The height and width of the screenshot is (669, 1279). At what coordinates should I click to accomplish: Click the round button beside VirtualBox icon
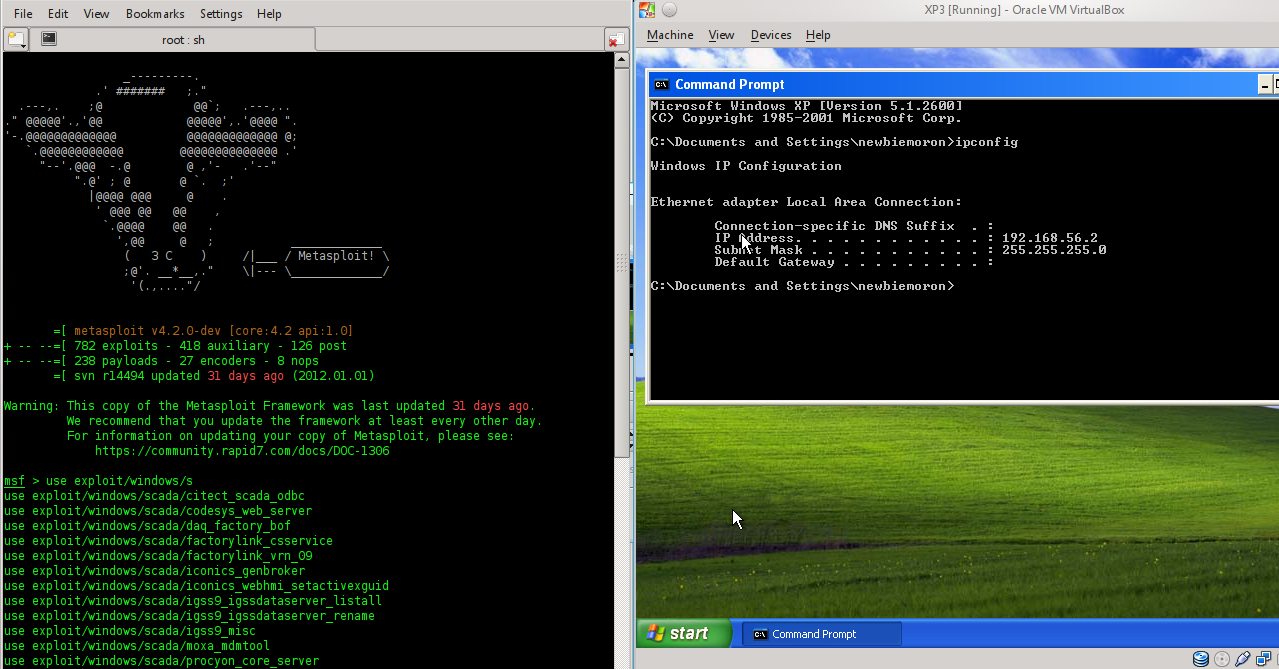pos(669,10)
